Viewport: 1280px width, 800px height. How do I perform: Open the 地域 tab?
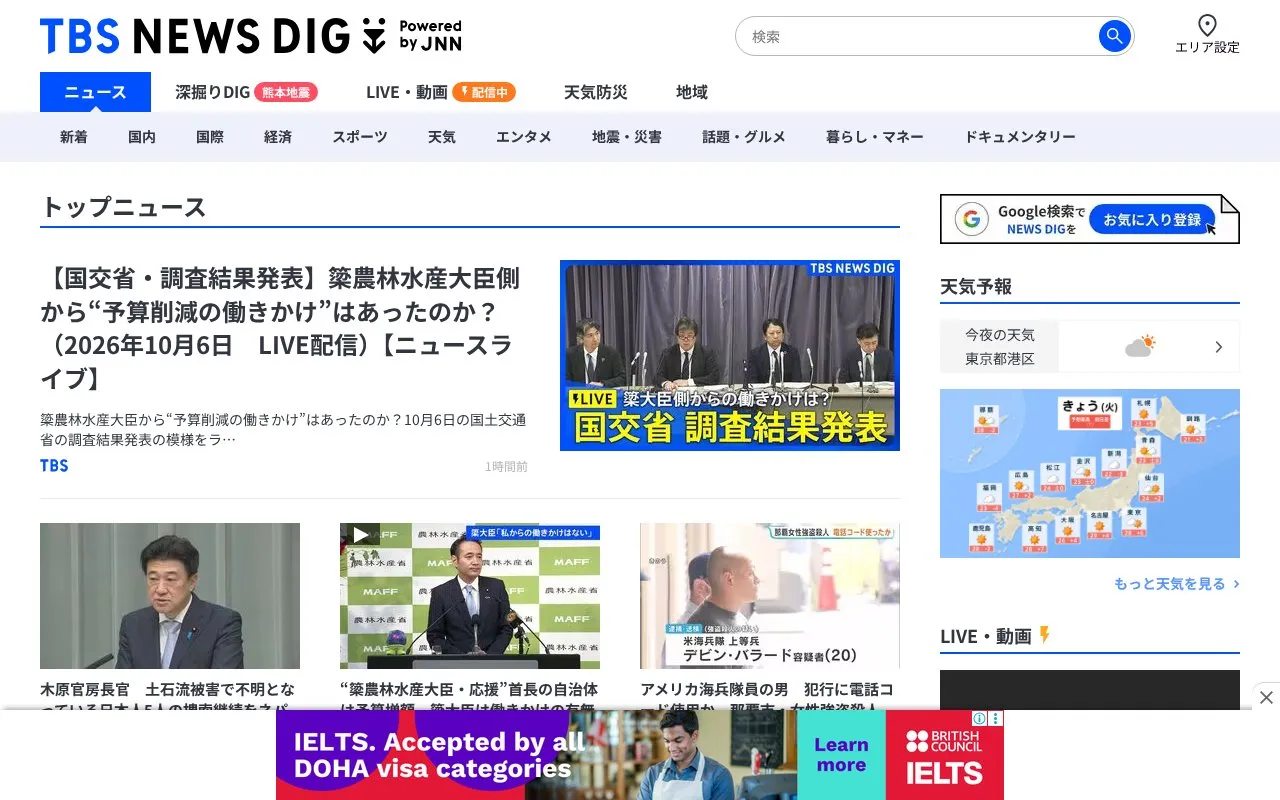click(692, 92)
